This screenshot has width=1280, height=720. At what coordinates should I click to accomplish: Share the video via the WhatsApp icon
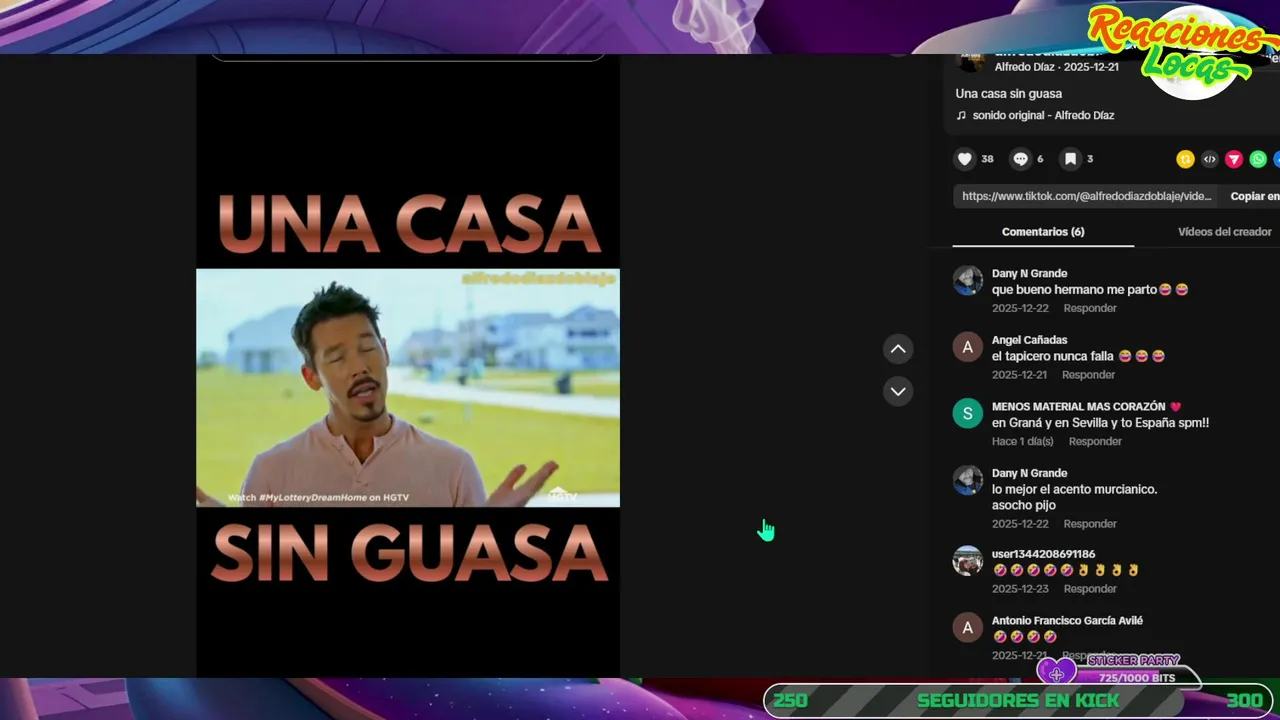pyautogui.click(x=1258, y=159)
